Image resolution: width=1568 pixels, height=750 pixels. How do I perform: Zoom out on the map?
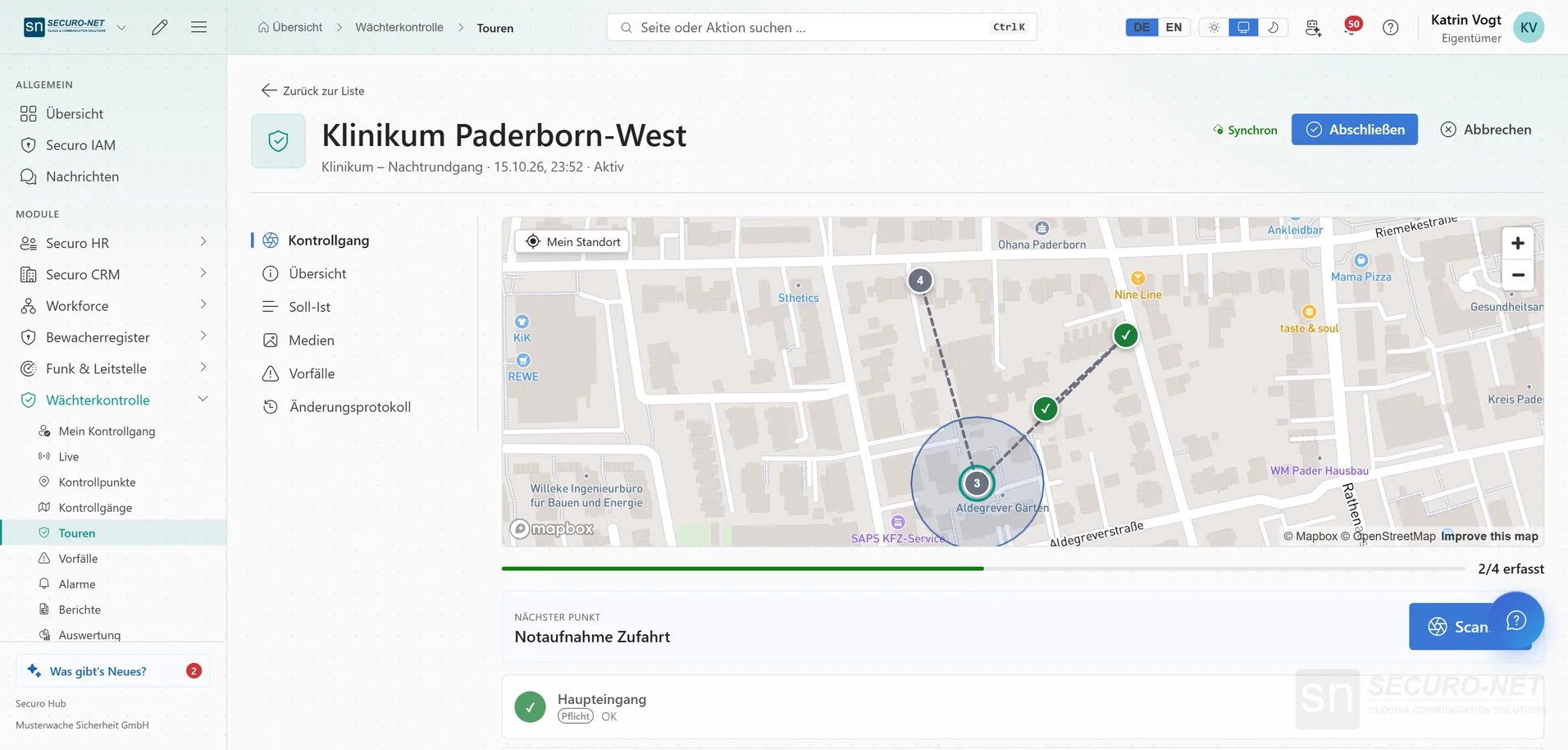click(1518, 275)
